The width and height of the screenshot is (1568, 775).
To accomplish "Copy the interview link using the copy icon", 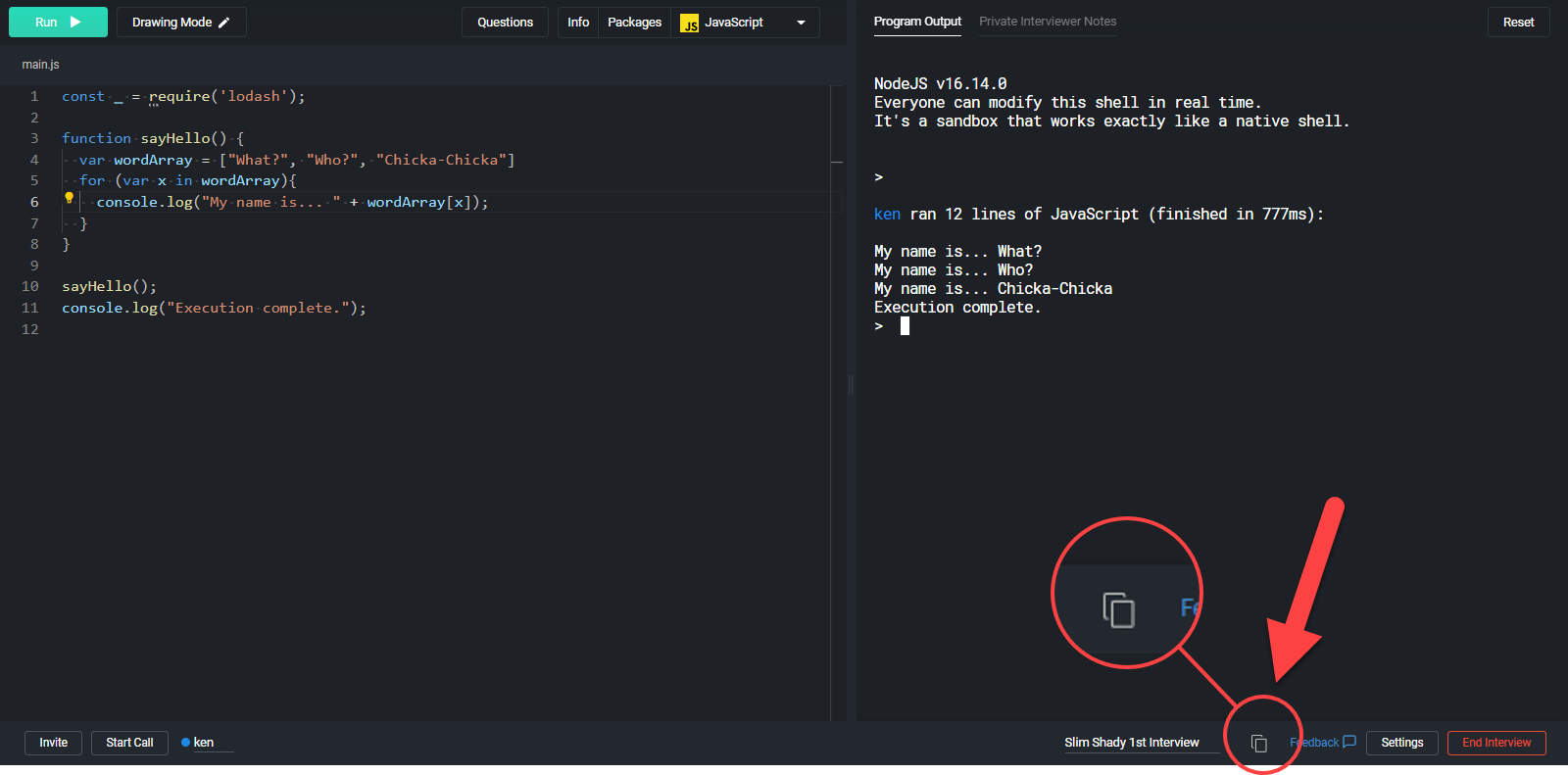I will coord(1259,744).
